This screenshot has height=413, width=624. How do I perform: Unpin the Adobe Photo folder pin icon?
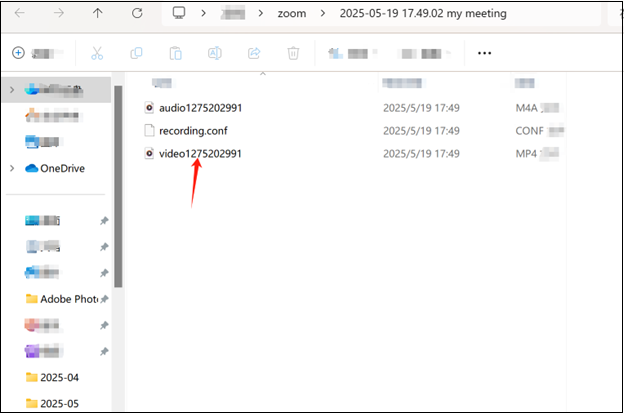point(104,299)
